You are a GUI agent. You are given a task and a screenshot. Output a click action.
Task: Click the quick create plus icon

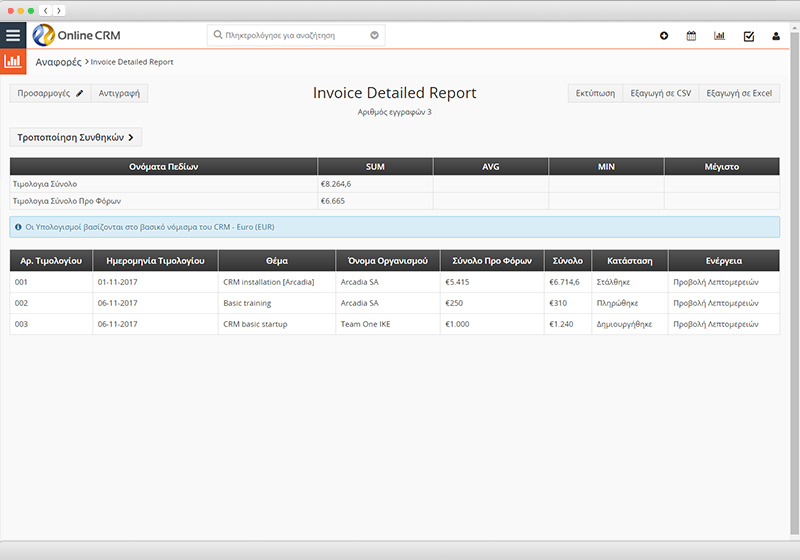(x=664, y=36)
